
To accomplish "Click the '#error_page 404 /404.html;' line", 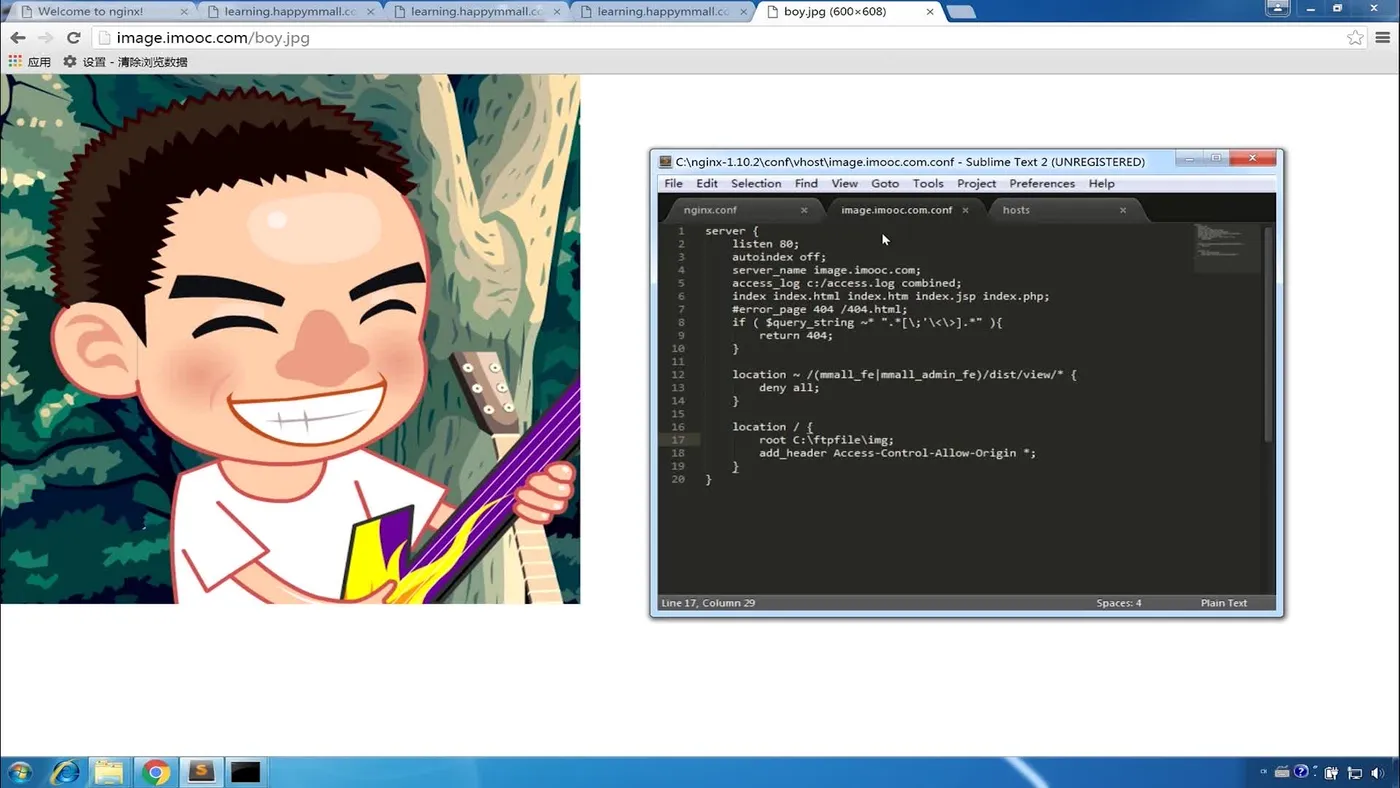I will [819, 309].
